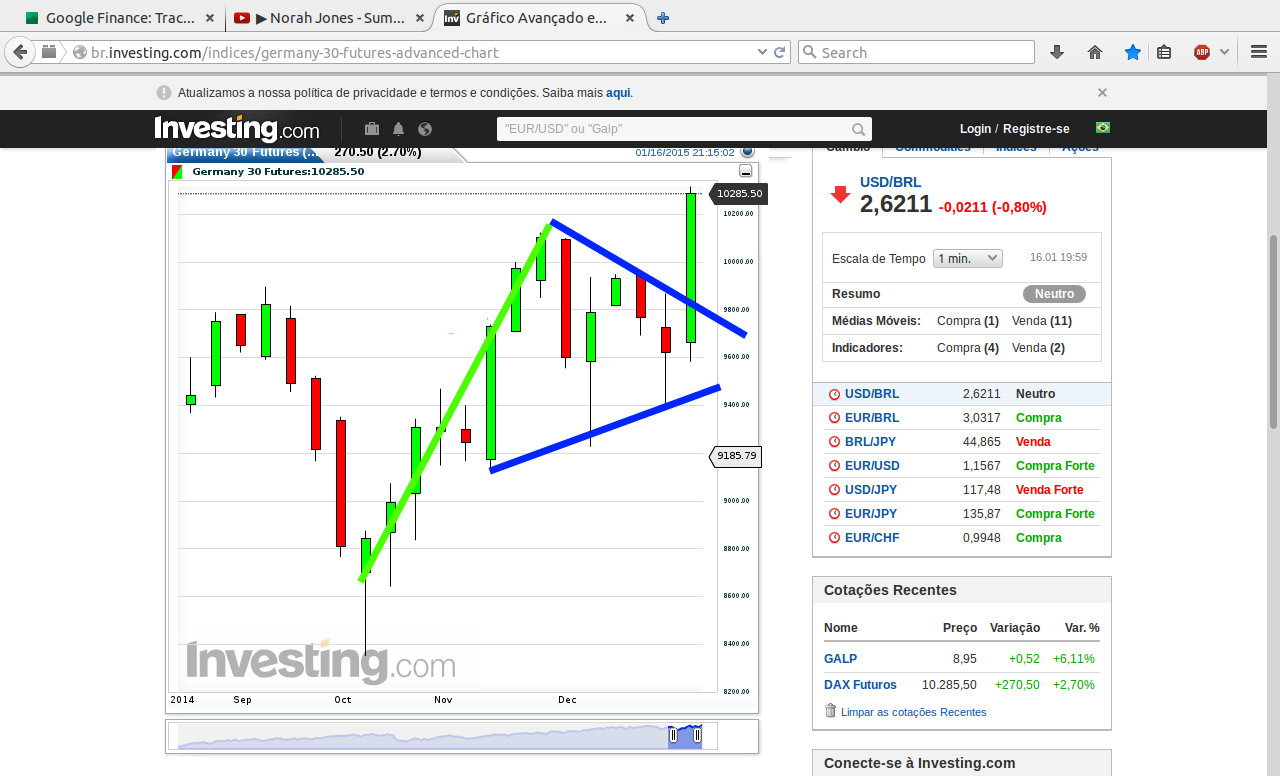Image resolution: width=1280 pixels, height=776 pixels.
Task: Click the Login link in header
Action: pos(975,129)
